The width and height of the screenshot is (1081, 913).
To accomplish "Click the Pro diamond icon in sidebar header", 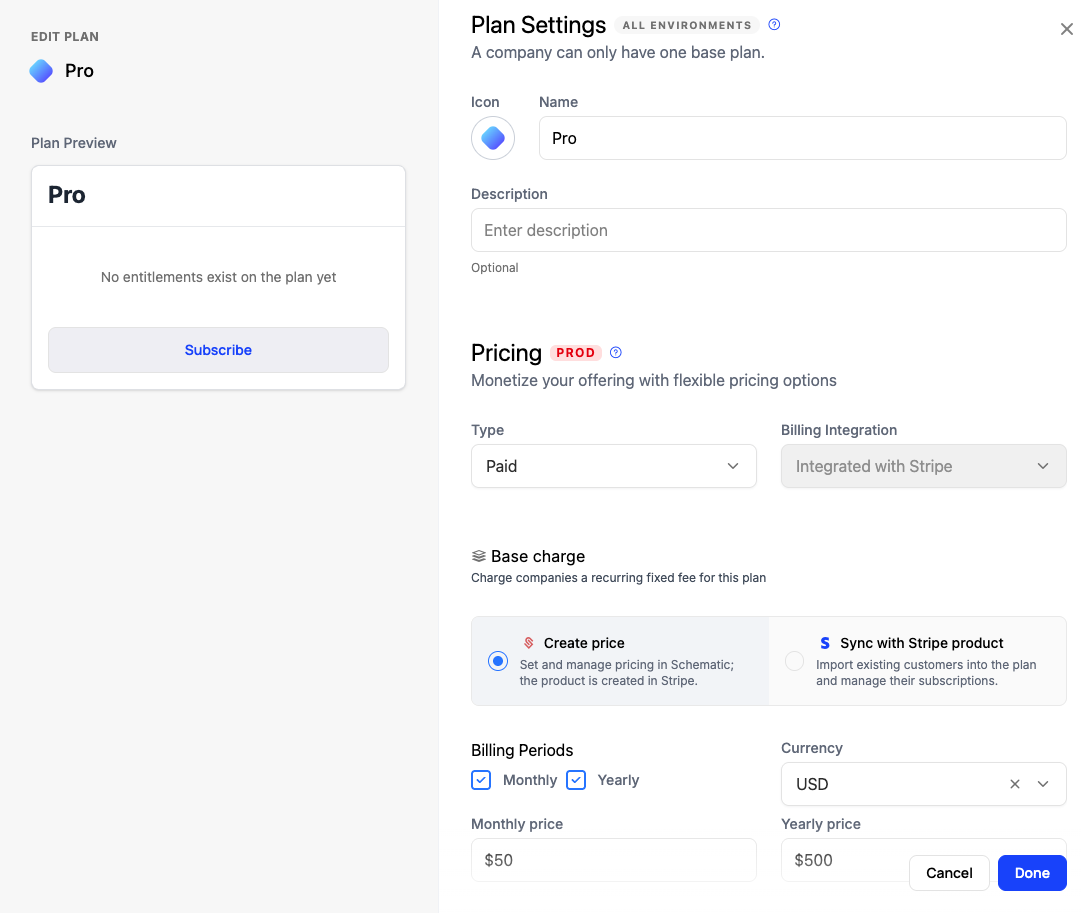I will tap(41, 71).
